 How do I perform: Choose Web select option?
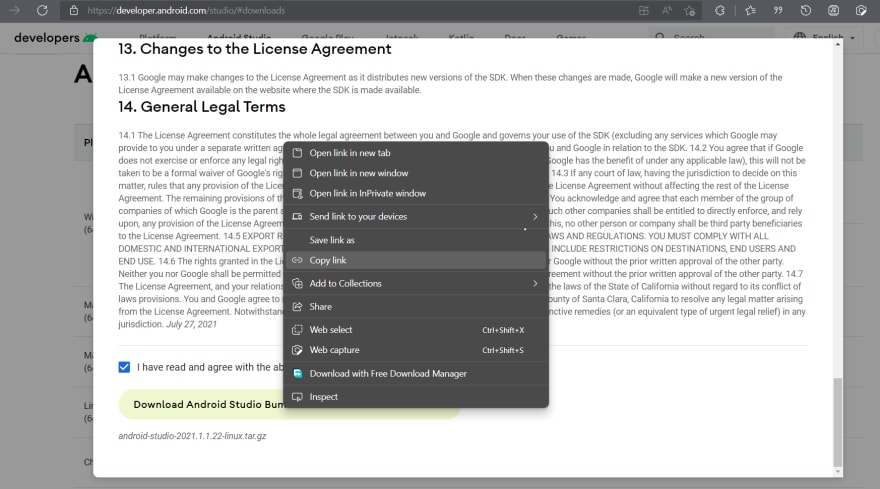click(416, 330)
